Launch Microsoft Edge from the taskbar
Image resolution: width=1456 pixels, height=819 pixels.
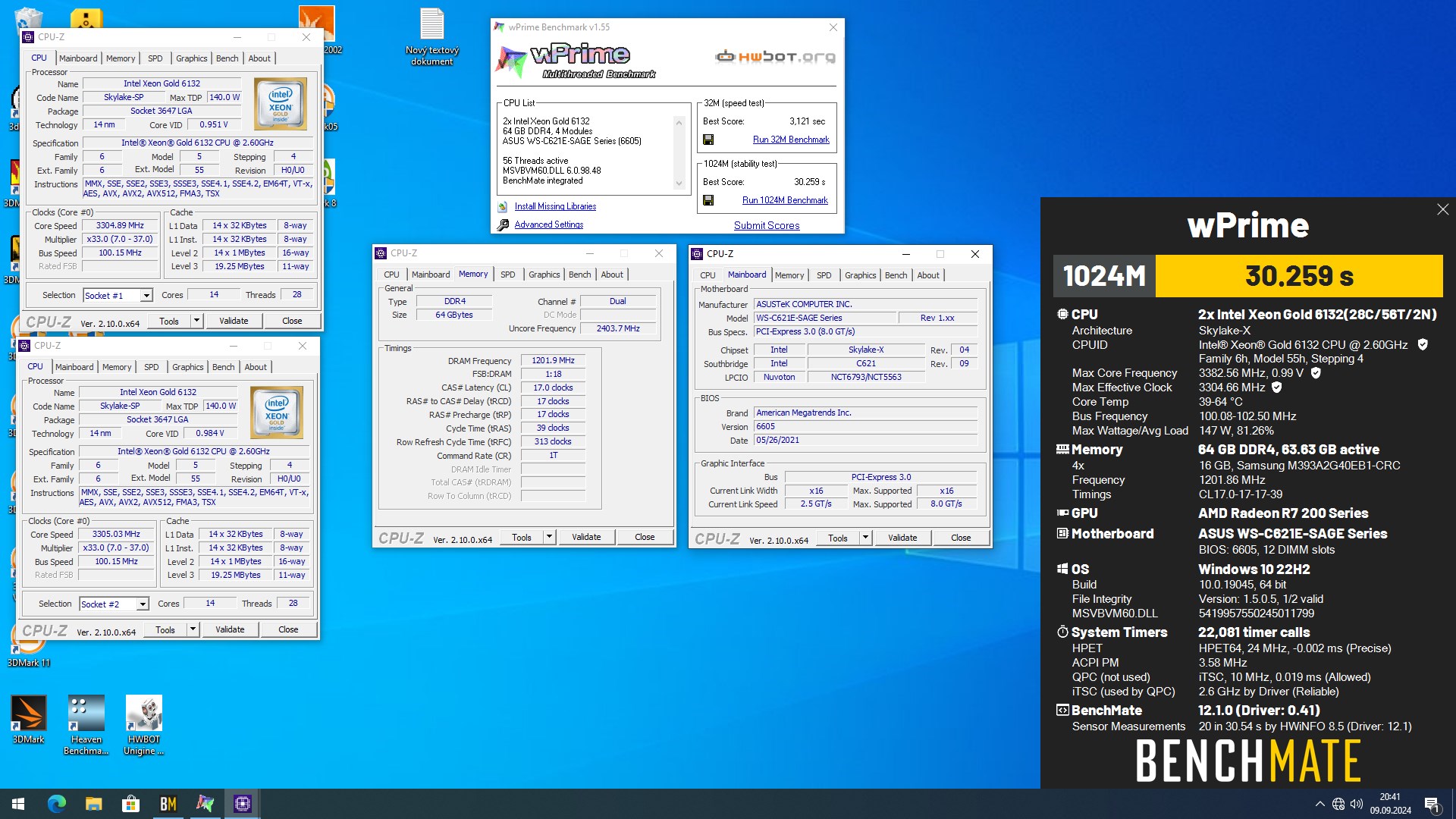56,804
